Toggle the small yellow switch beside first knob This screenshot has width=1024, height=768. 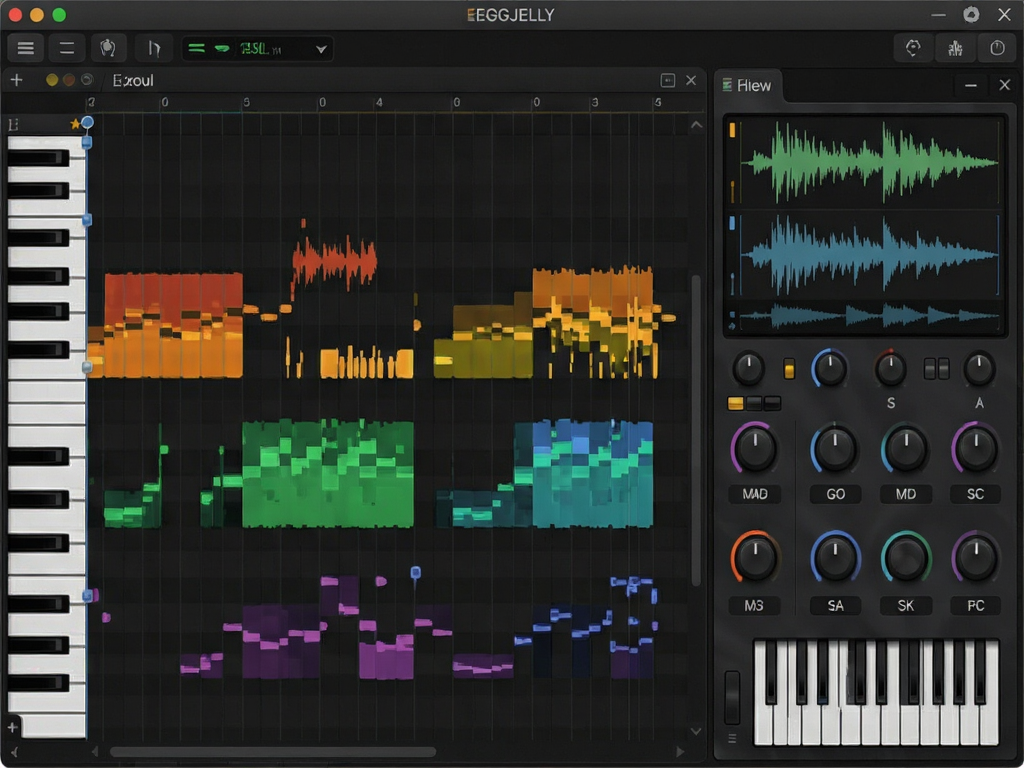pyautogui.click(x=789, y=369)
